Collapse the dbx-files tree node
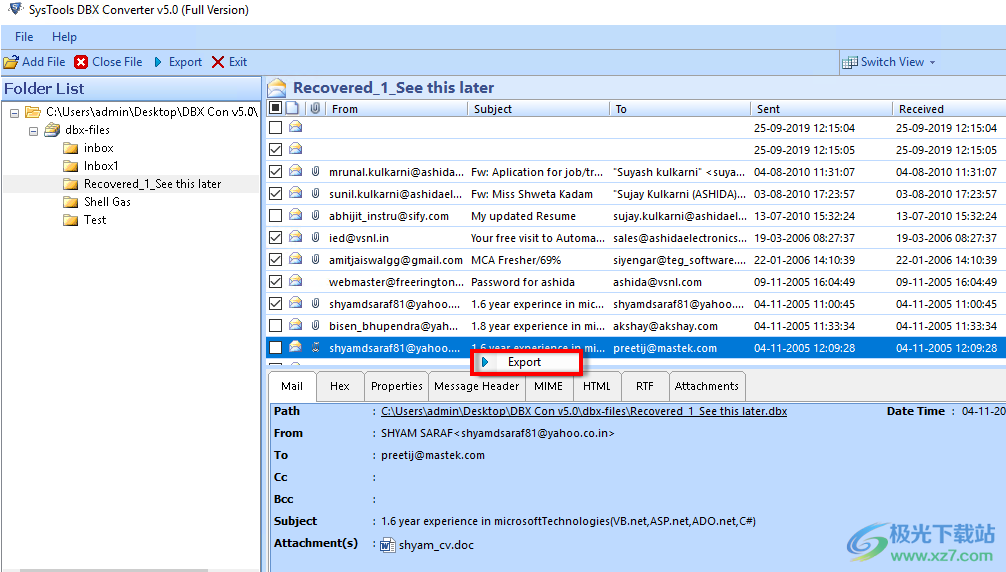Screen dimensions: 1006x572 pyautogui.click(x=33, y=131)
